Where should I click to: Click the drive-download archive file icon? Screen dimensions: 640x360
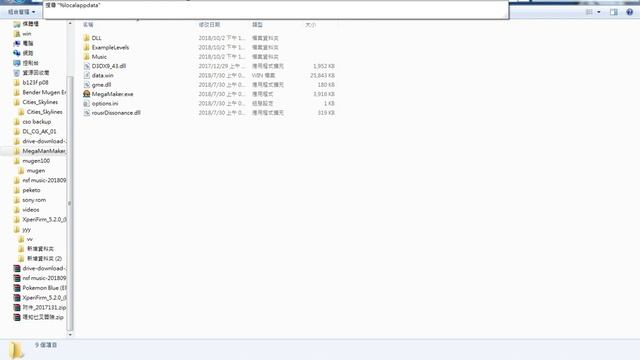[17, 268]
